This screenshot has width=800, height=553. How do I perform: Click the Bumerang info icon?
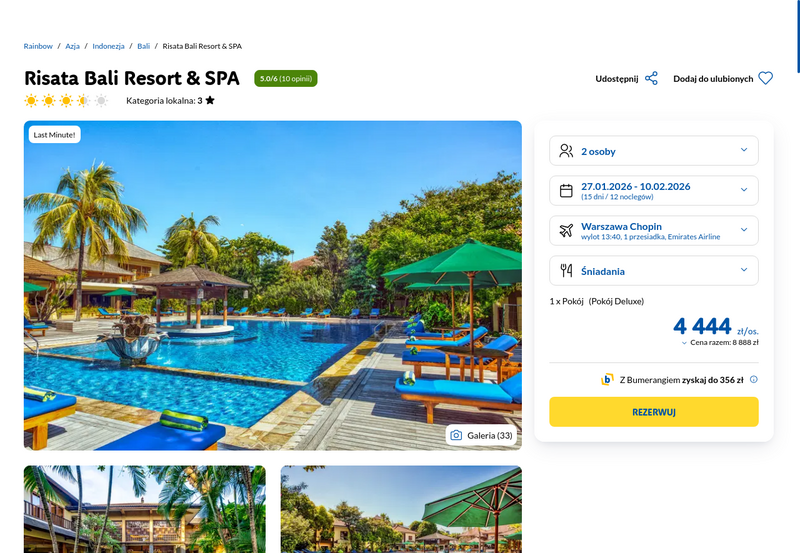click(754, 380)
